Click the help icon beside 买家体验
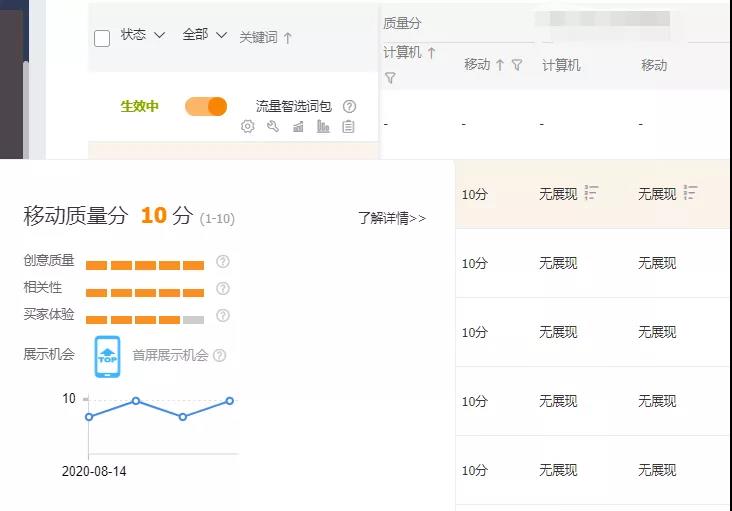The height and width of the screenshot is (511, 732). tap(223, 316)
